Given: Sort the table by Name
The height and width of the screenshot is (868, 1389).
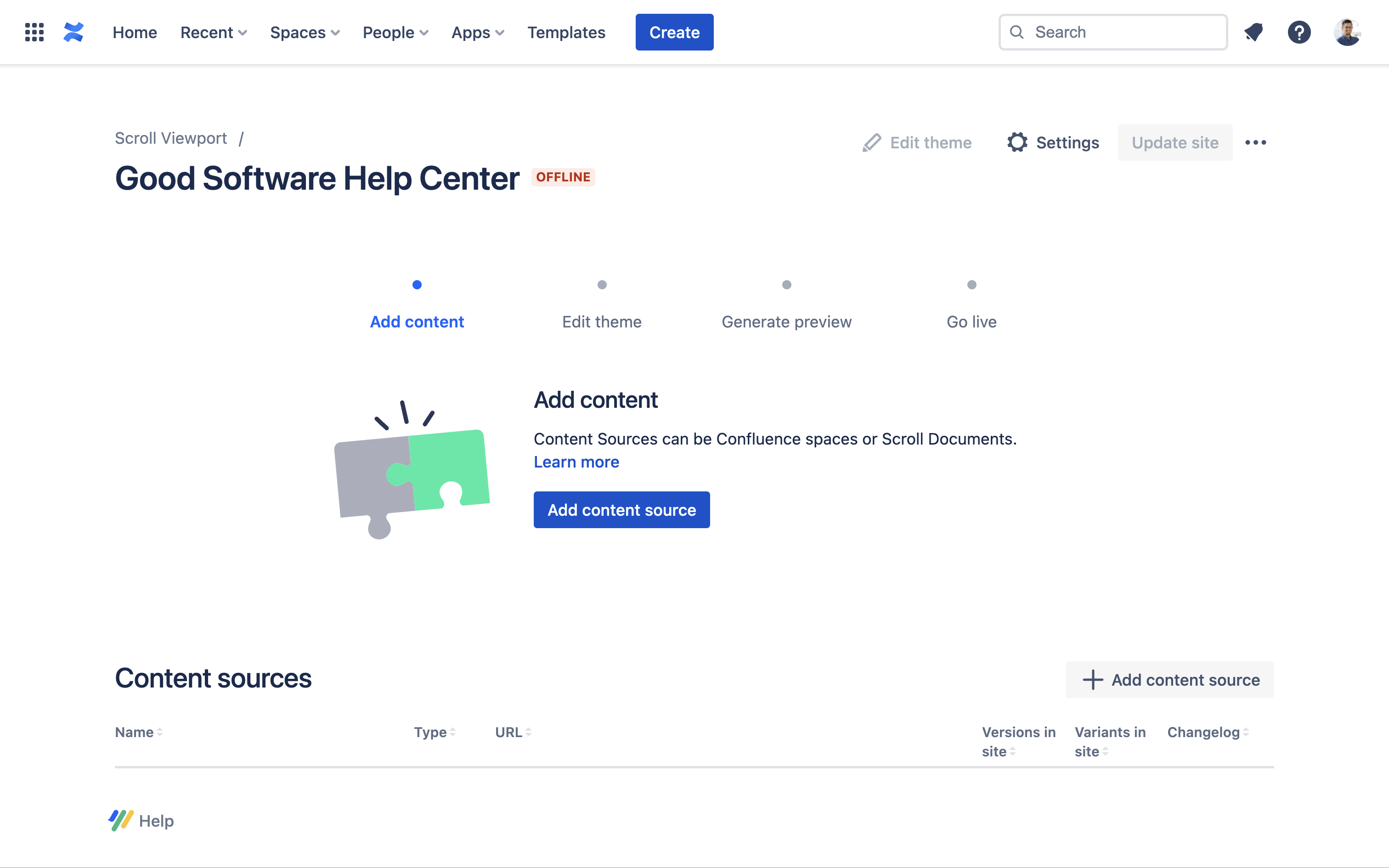Looking at the screenshot, I should click(139, 732).
